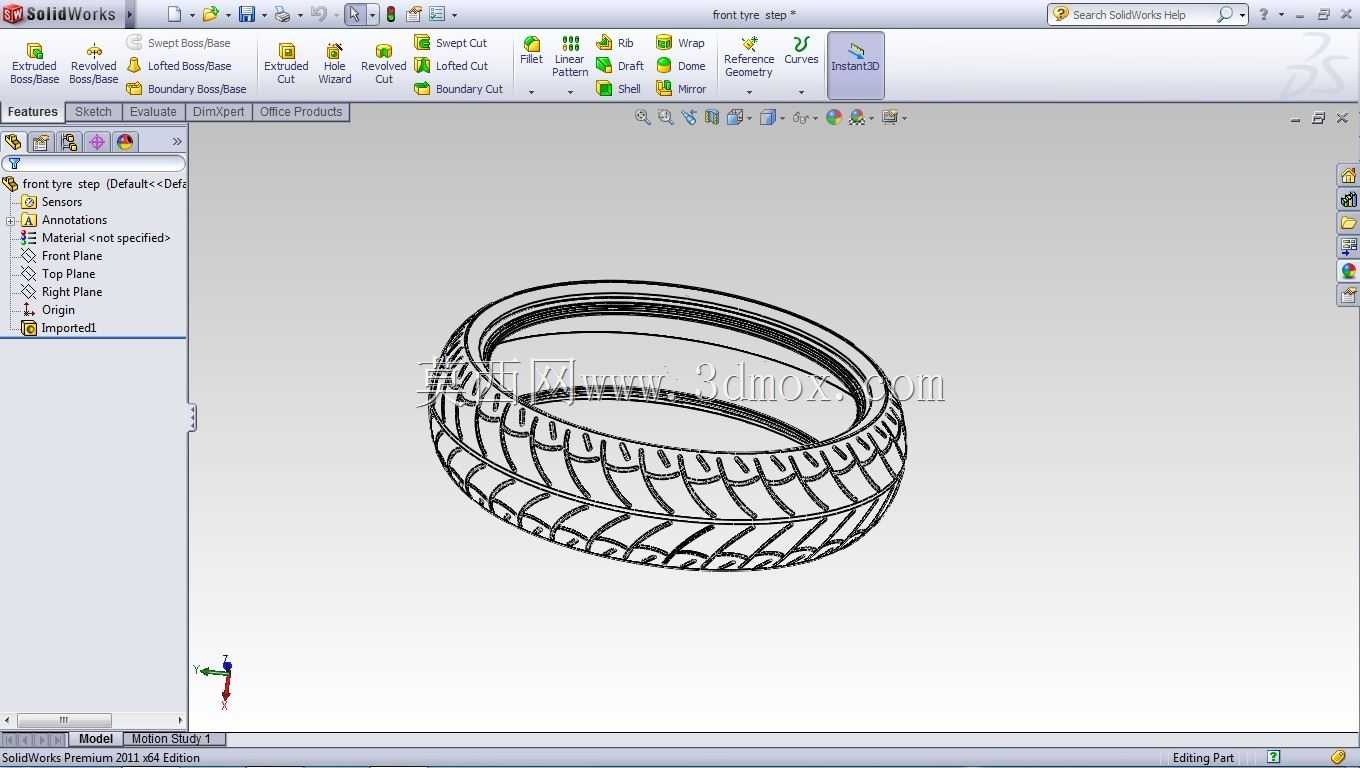Open the ConfigurationManager tab

coord(69,142)
